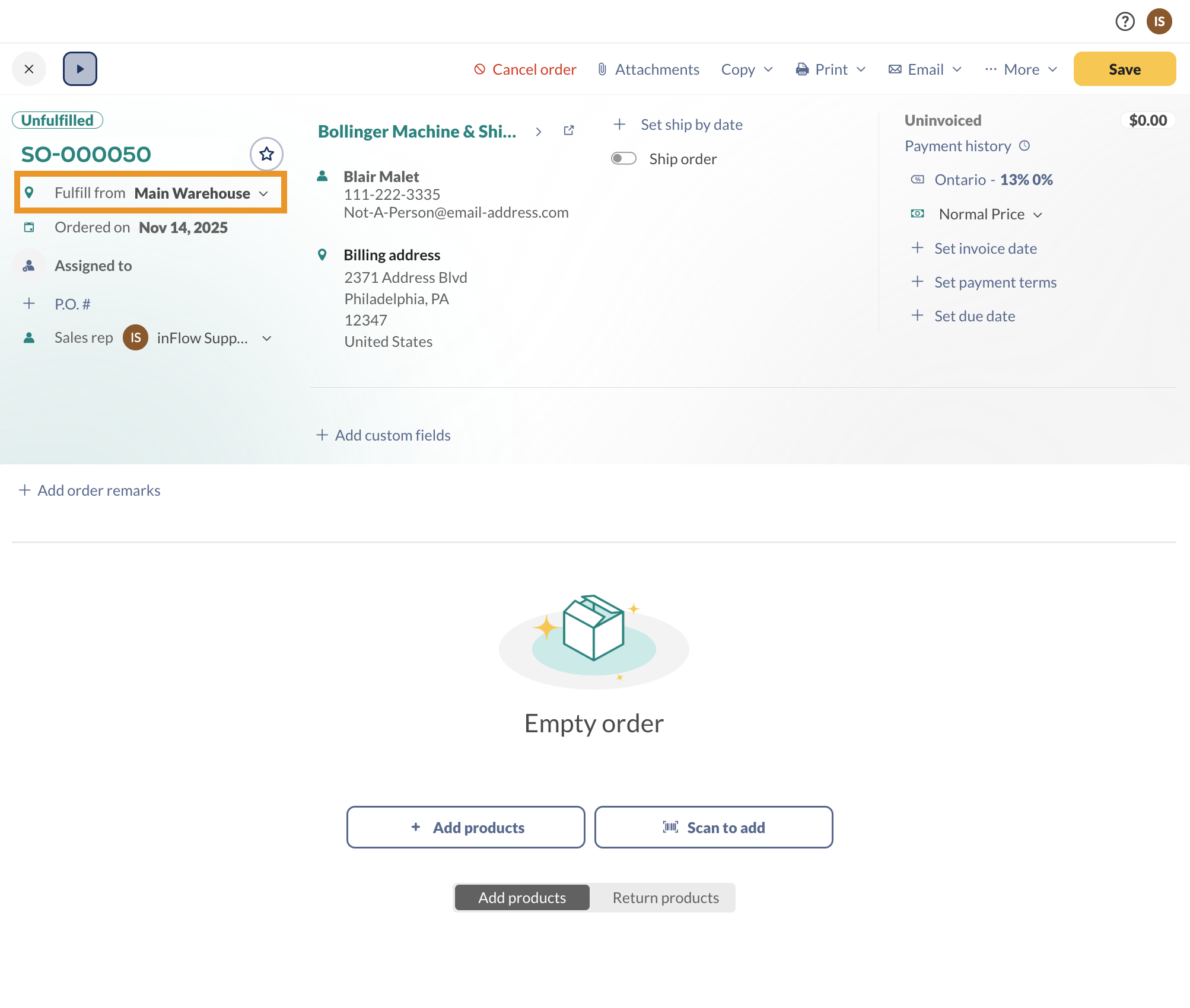
Task: Select Add products segmented option
Action: [522, 898]
